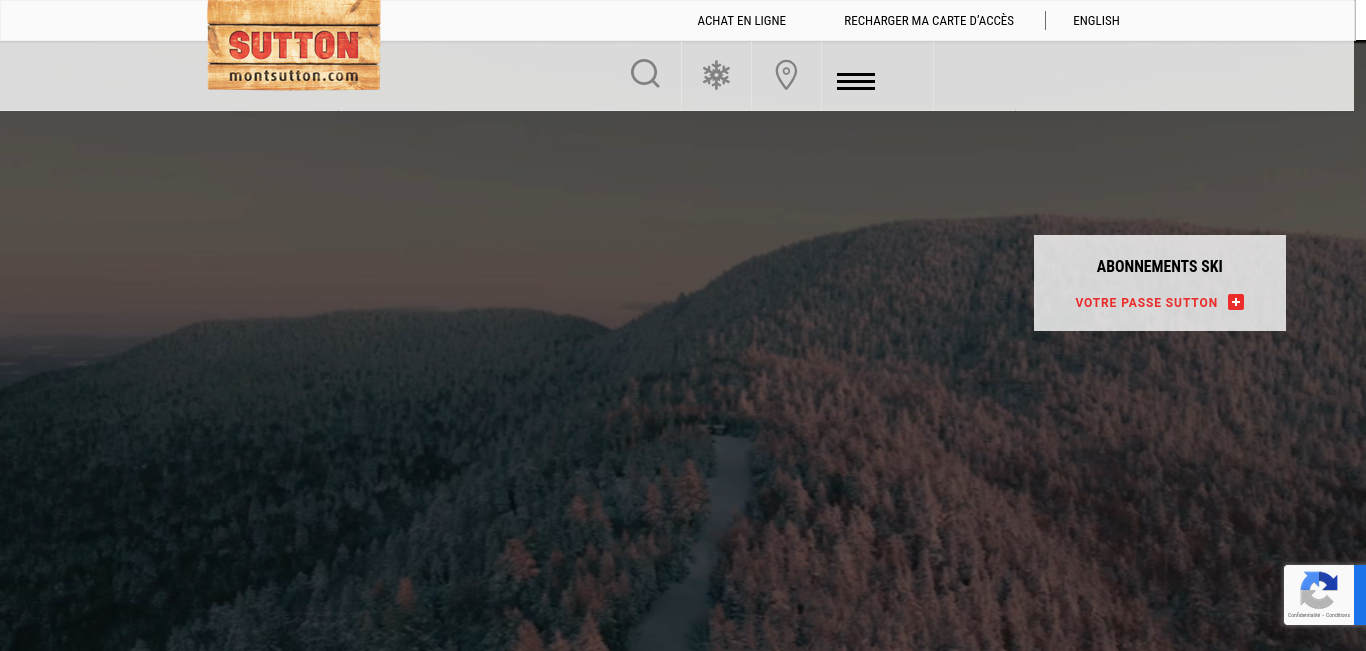Open Recharger ma carte d'accès link

coord(929,21)
